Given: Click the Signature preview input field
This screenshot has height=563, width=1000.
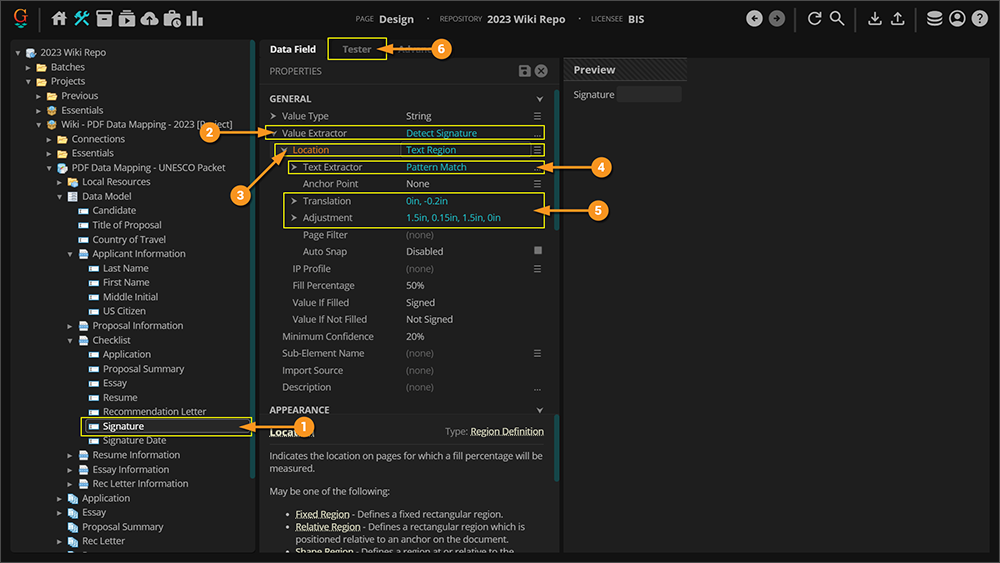Looking at the screenshot, I should [x=649, y=95].
